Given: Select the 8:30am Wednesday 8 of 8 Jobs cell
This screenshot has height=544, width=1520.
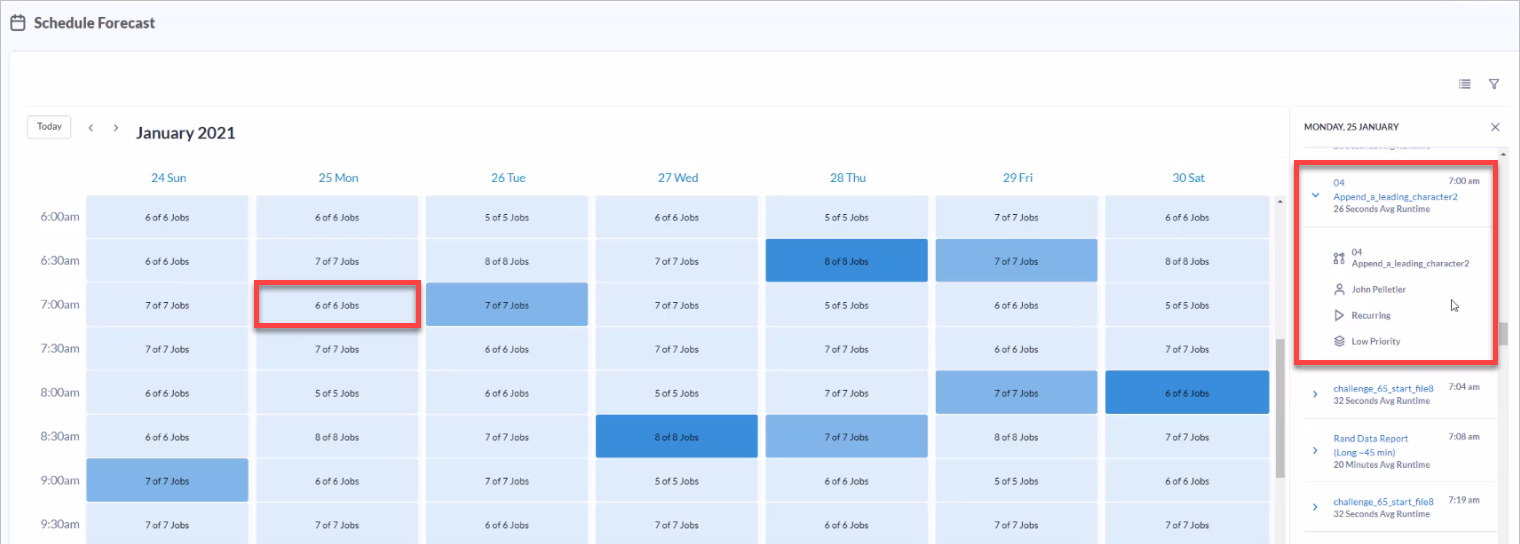Looking at the screenshot, I should tap(677, 437).
